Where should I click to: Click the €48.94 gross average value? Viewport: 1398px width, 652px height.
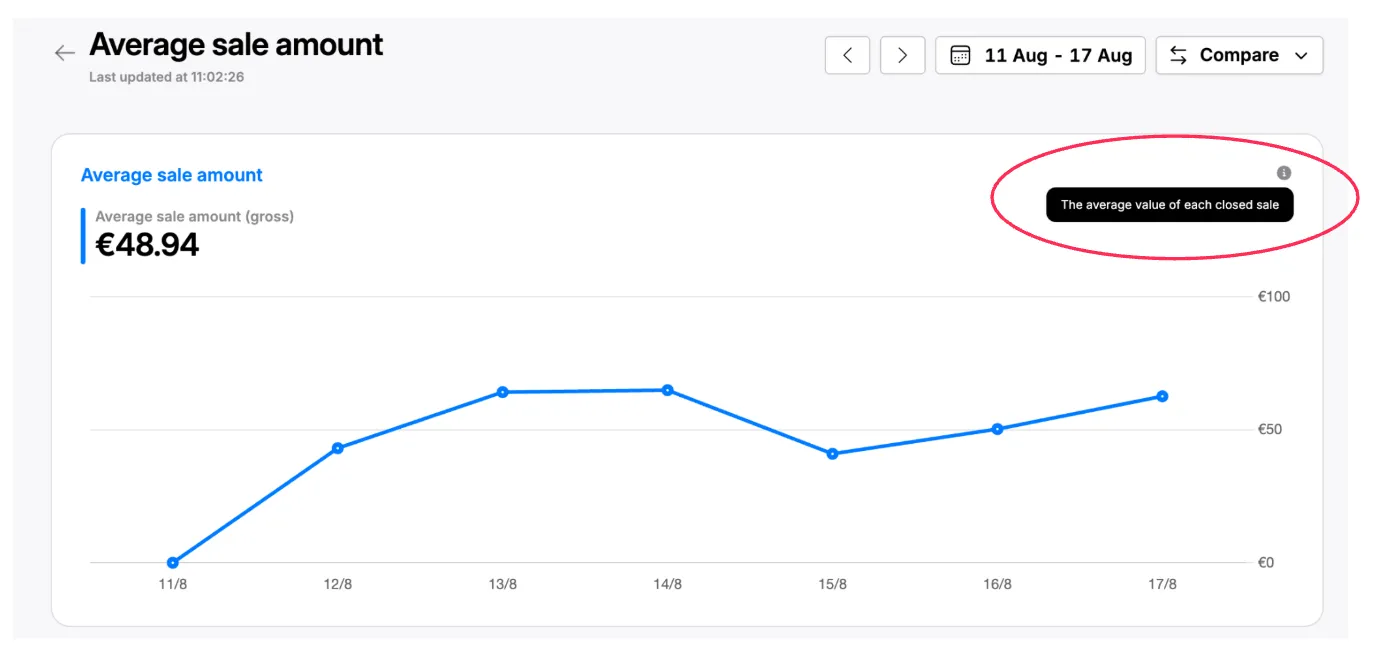point(147,245)
